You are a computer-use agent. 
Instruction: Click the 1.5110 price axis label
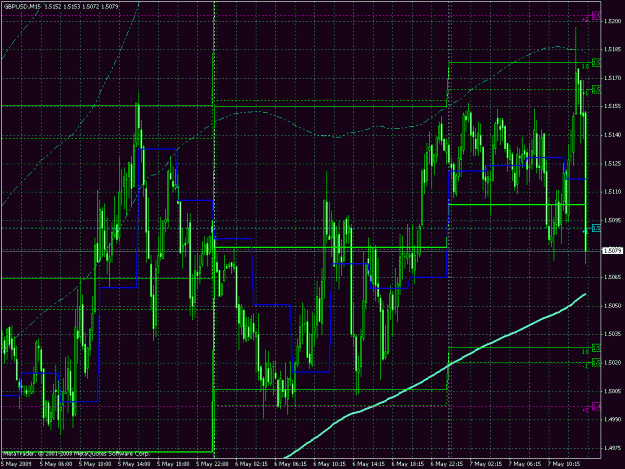(613, 192)
